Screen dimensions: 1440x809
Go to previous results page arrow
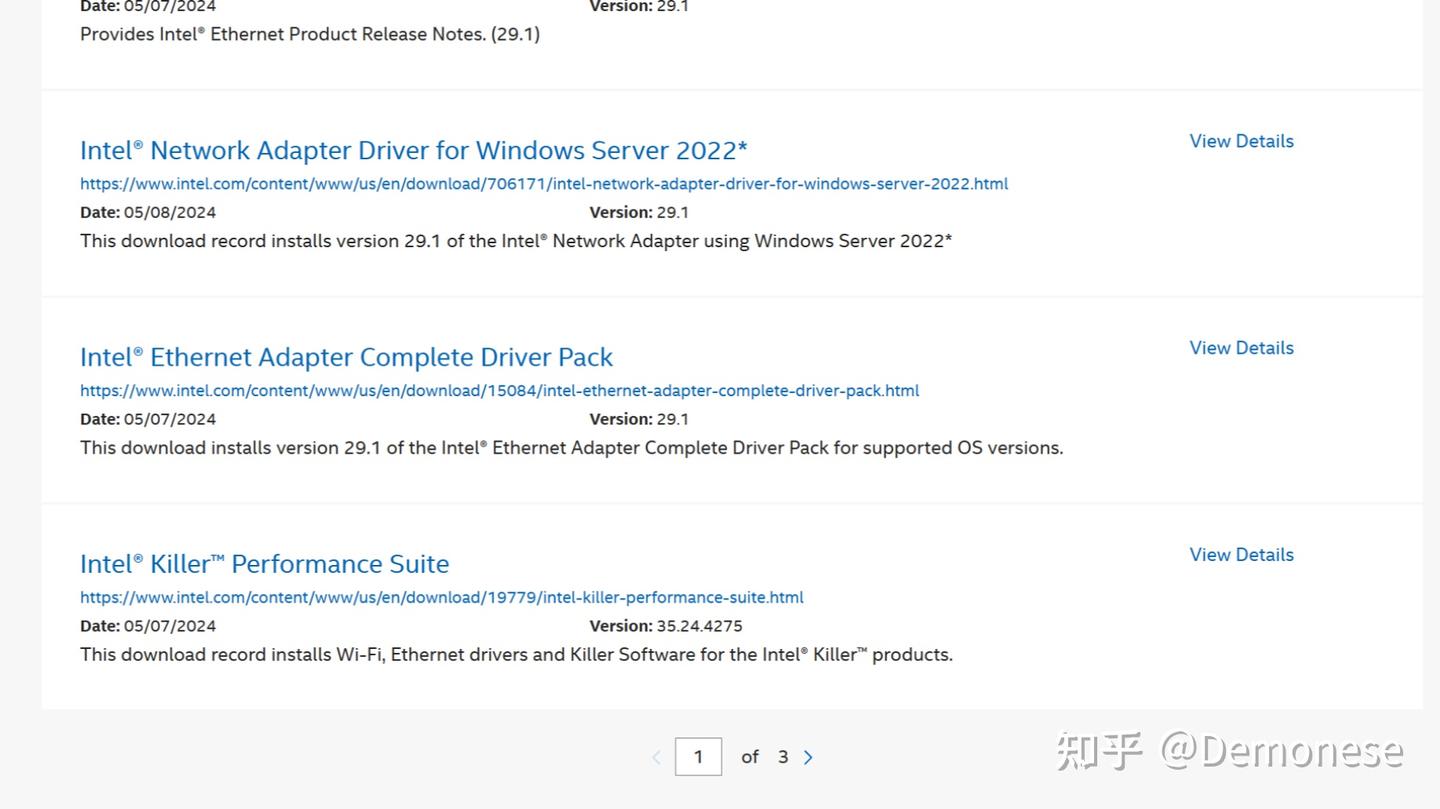point(656,758)
